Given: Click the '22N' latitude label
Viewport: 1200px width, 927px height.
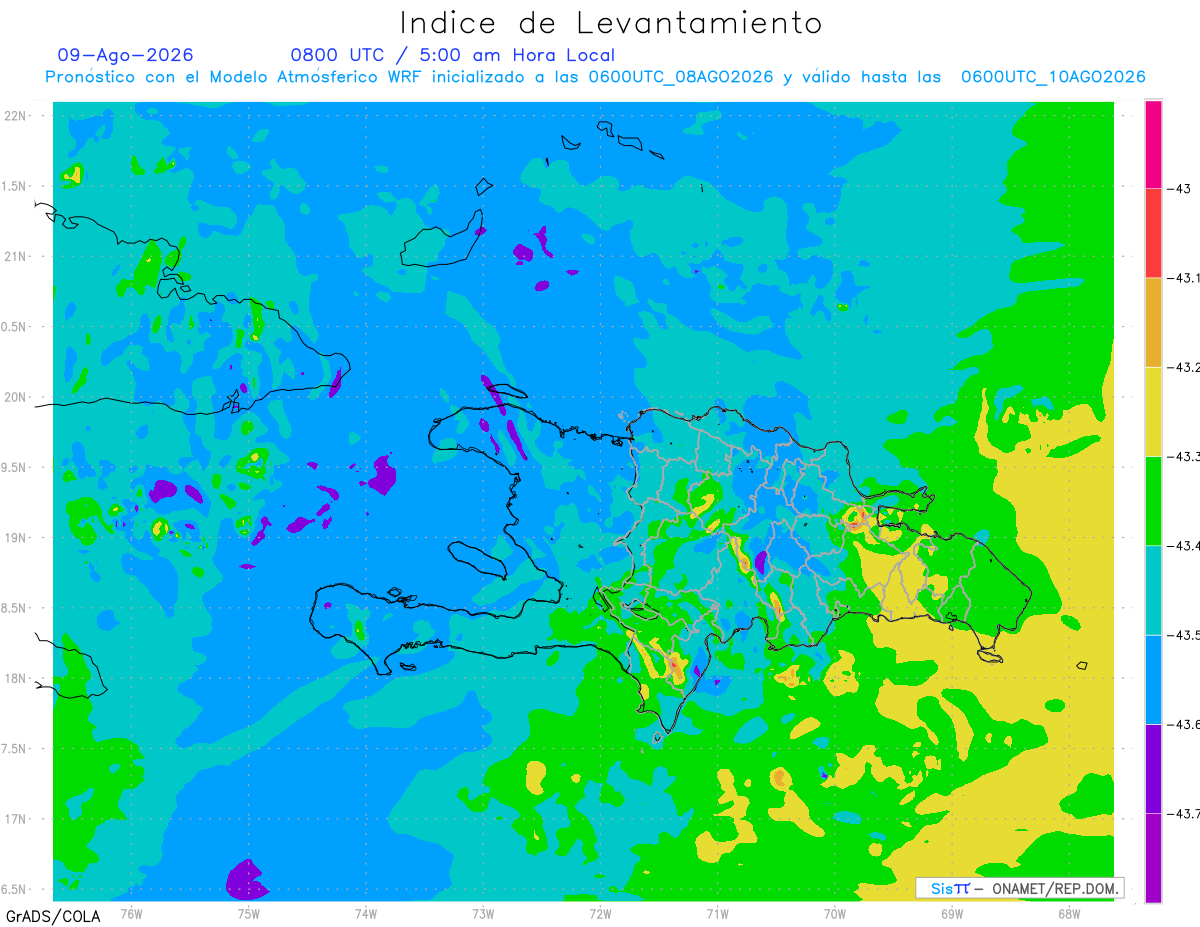Looking at the screenshot, I should click(17, 116).
